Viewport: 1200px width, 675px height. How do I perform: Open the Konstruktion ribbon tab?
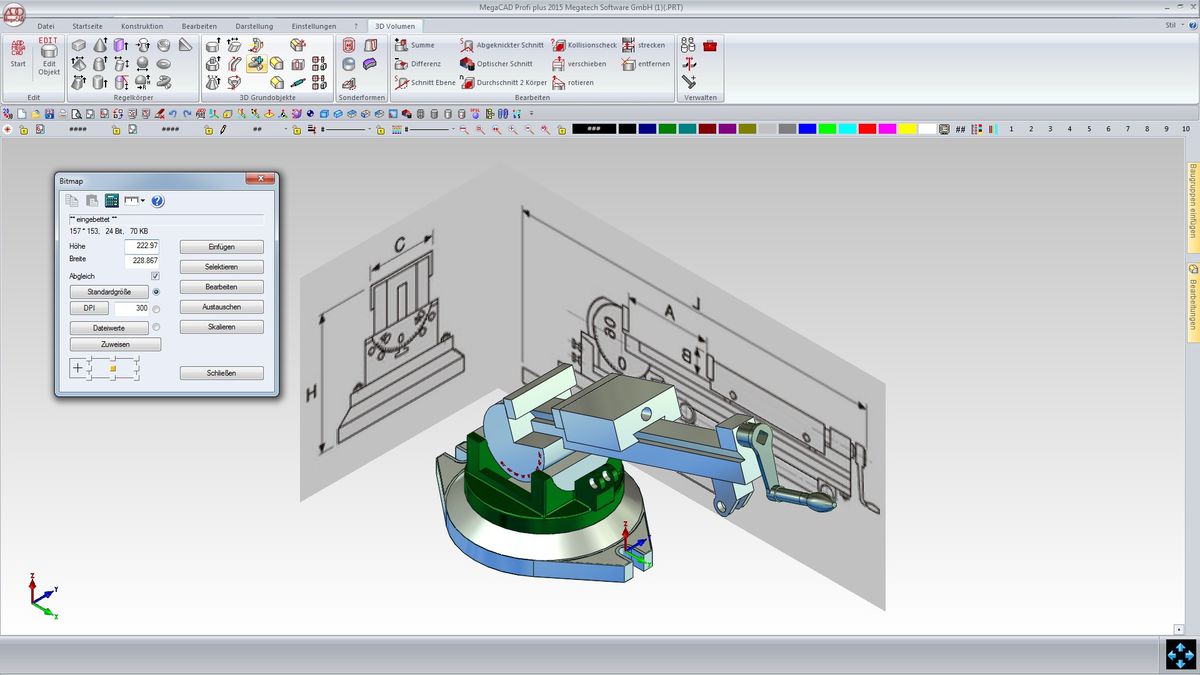tap(142, 26)
